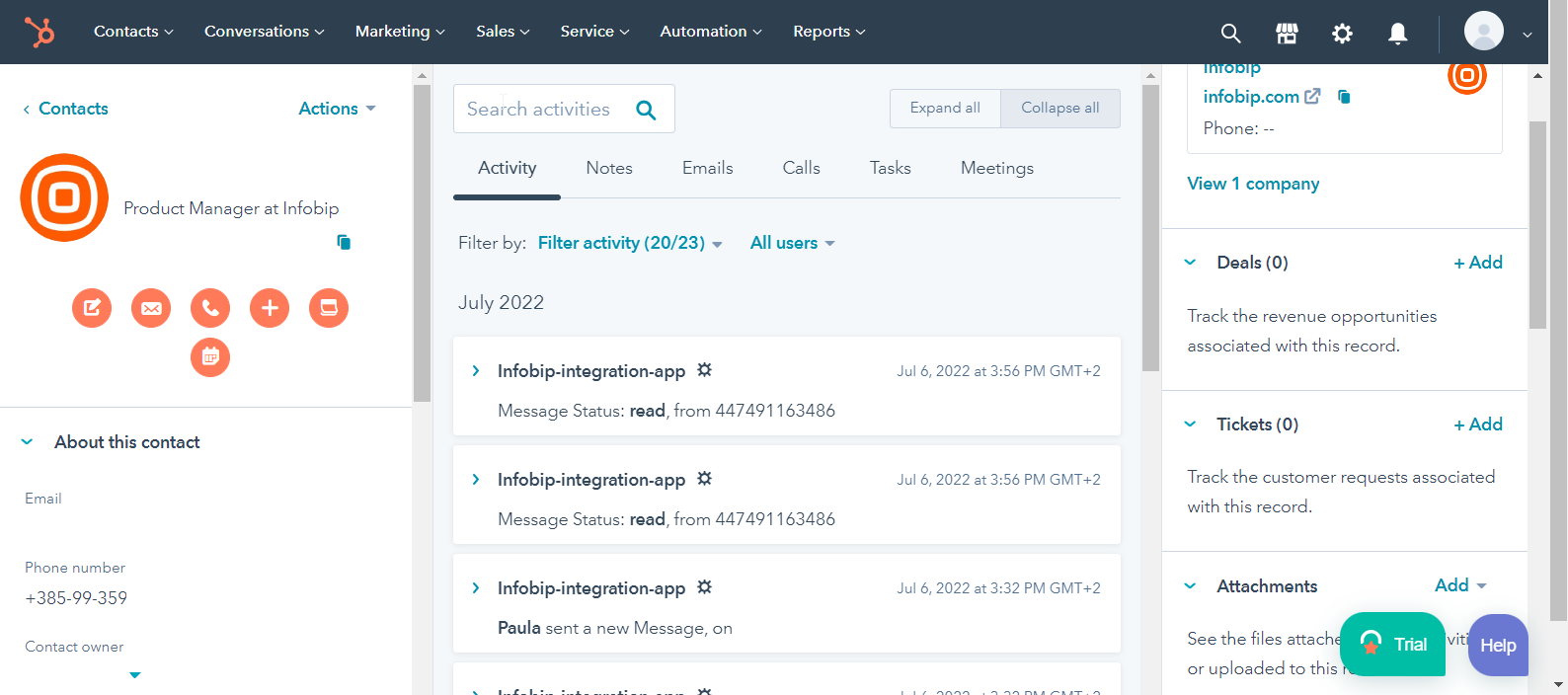The image size is (1568, 695).
Task: Click the envelope email icon button
Action: [x=151, y=308]
